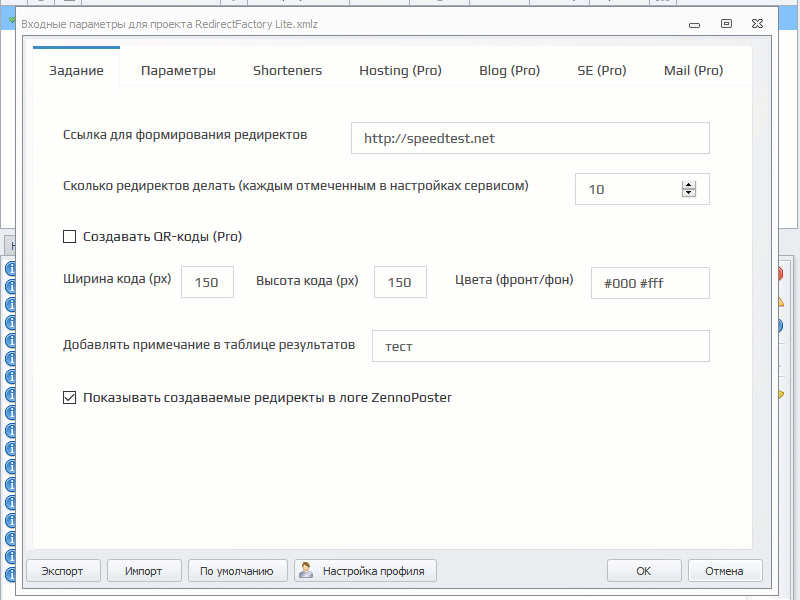The width and height of the screenshot is (800, 600).
Task: Disable showing redirects in ZennoPoster log
Action: point(69,397)
